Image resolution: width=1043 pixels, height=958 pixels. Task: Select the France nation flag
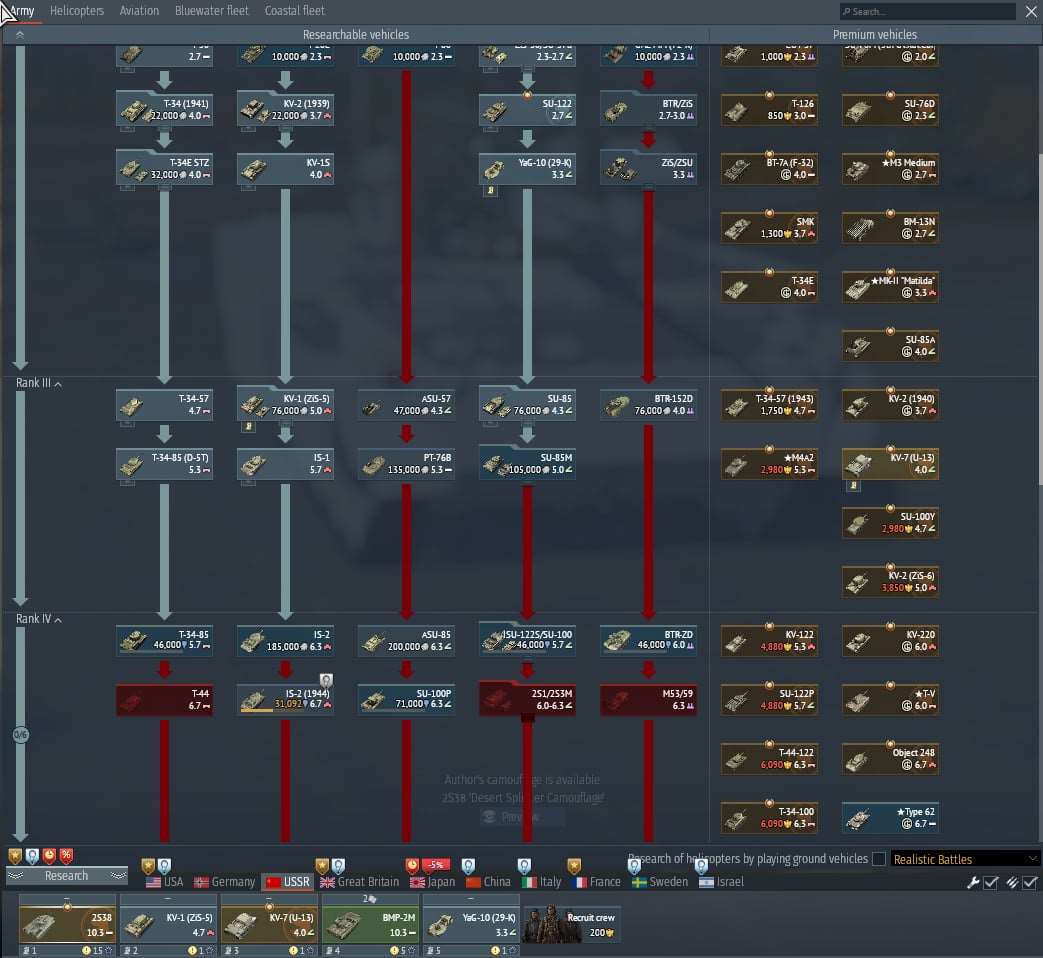point(596,881)
